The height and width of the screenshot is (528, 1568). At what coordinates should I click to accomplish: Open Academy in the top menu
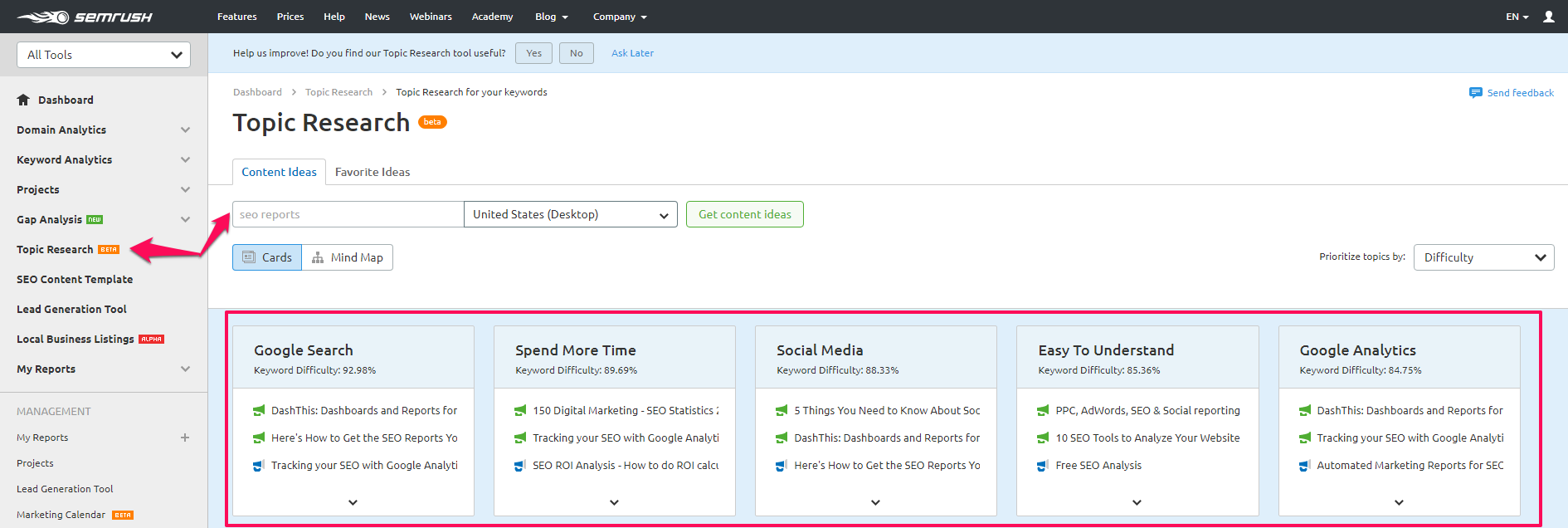point(492,17)
